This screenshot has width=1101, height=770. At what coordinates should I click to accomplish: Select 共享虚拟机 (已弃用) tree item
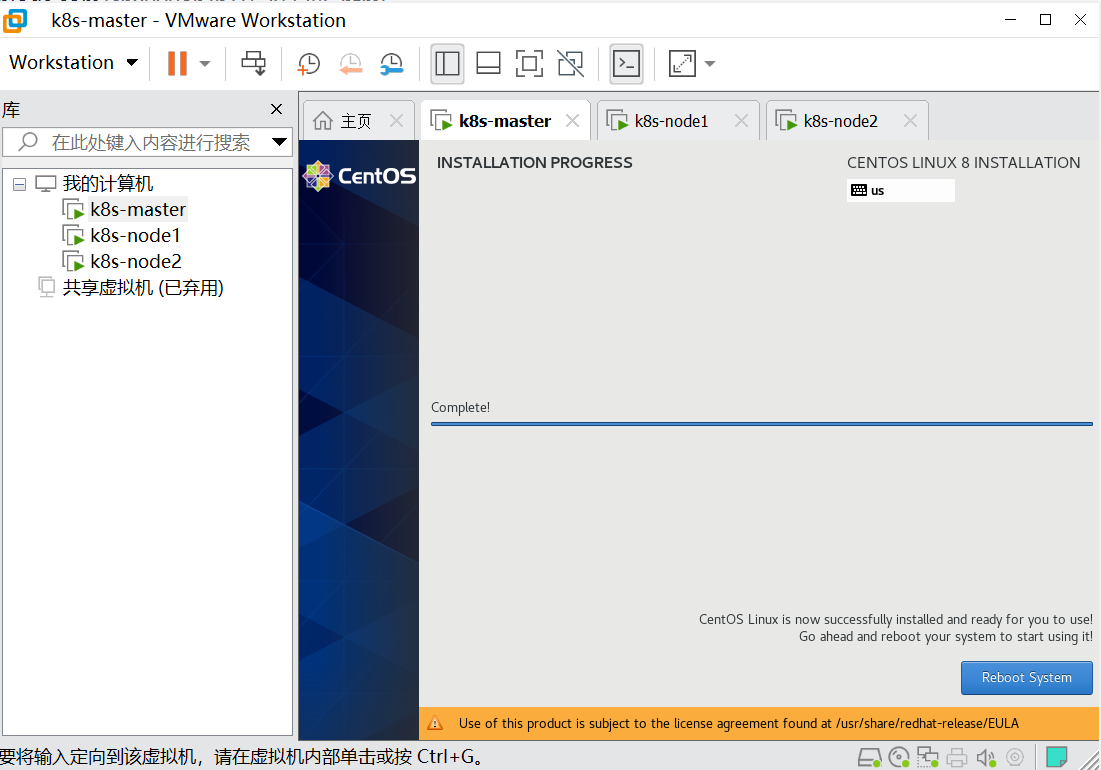click(x=143, y=288)
